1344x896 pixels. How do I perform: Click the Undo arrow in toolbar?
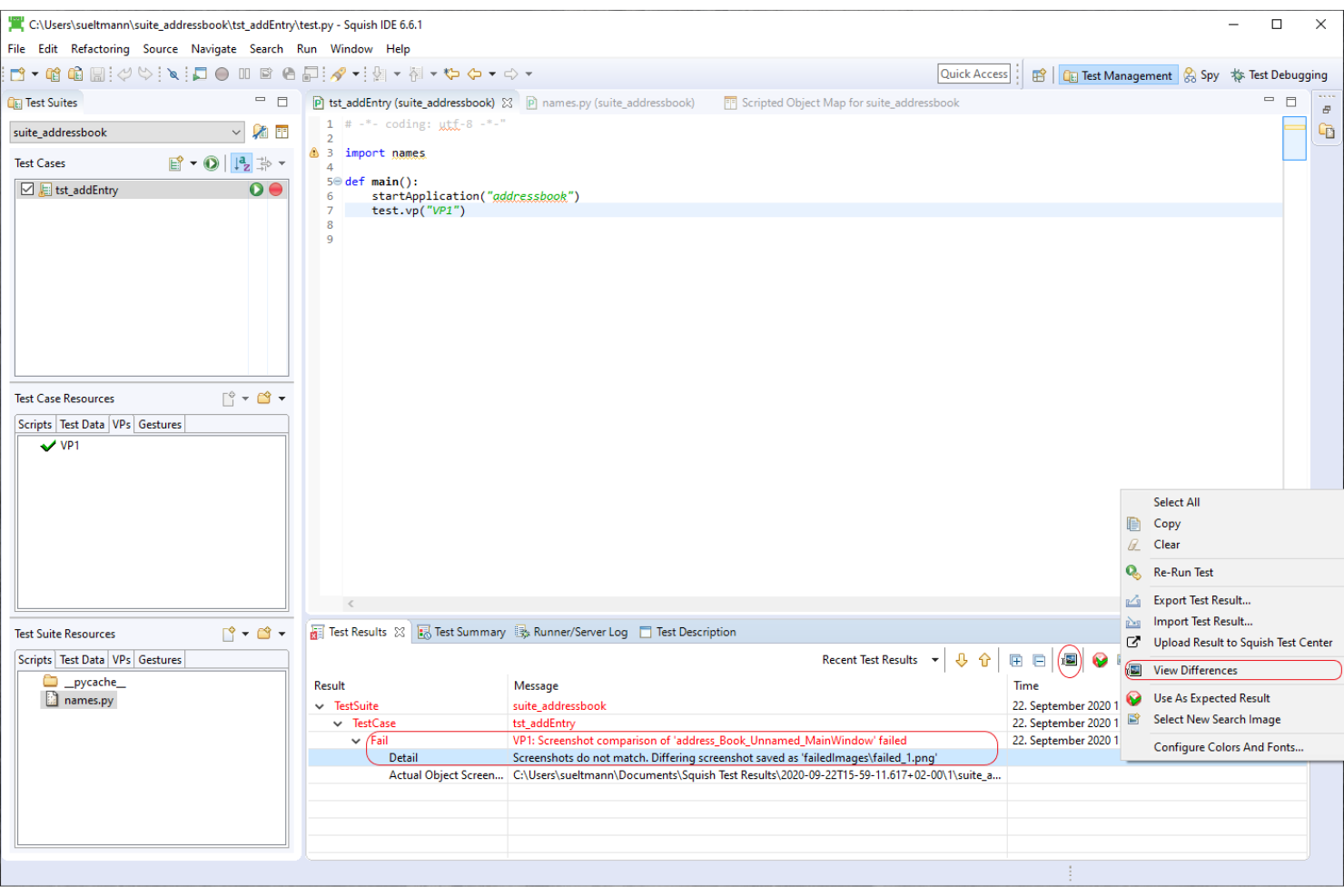point(124,74)
